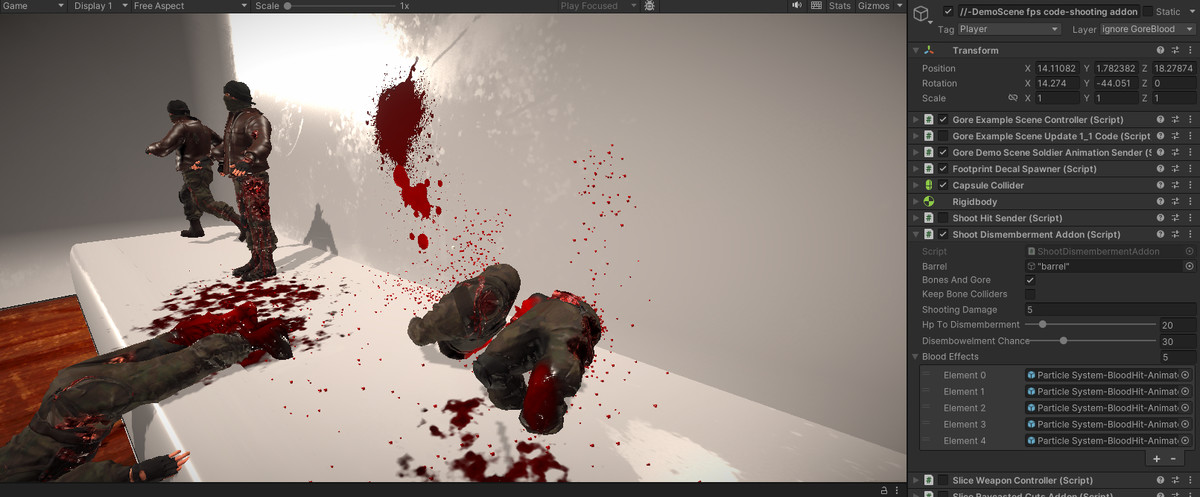Click the GameObject name field
Screen dimensions: 1200x497
pos(1047,11)
